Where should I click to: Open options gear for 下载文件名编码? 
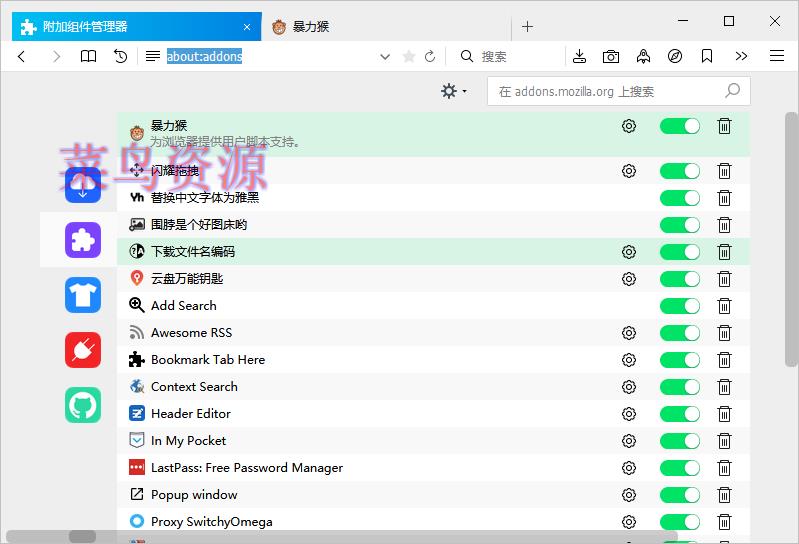(629, 252)
